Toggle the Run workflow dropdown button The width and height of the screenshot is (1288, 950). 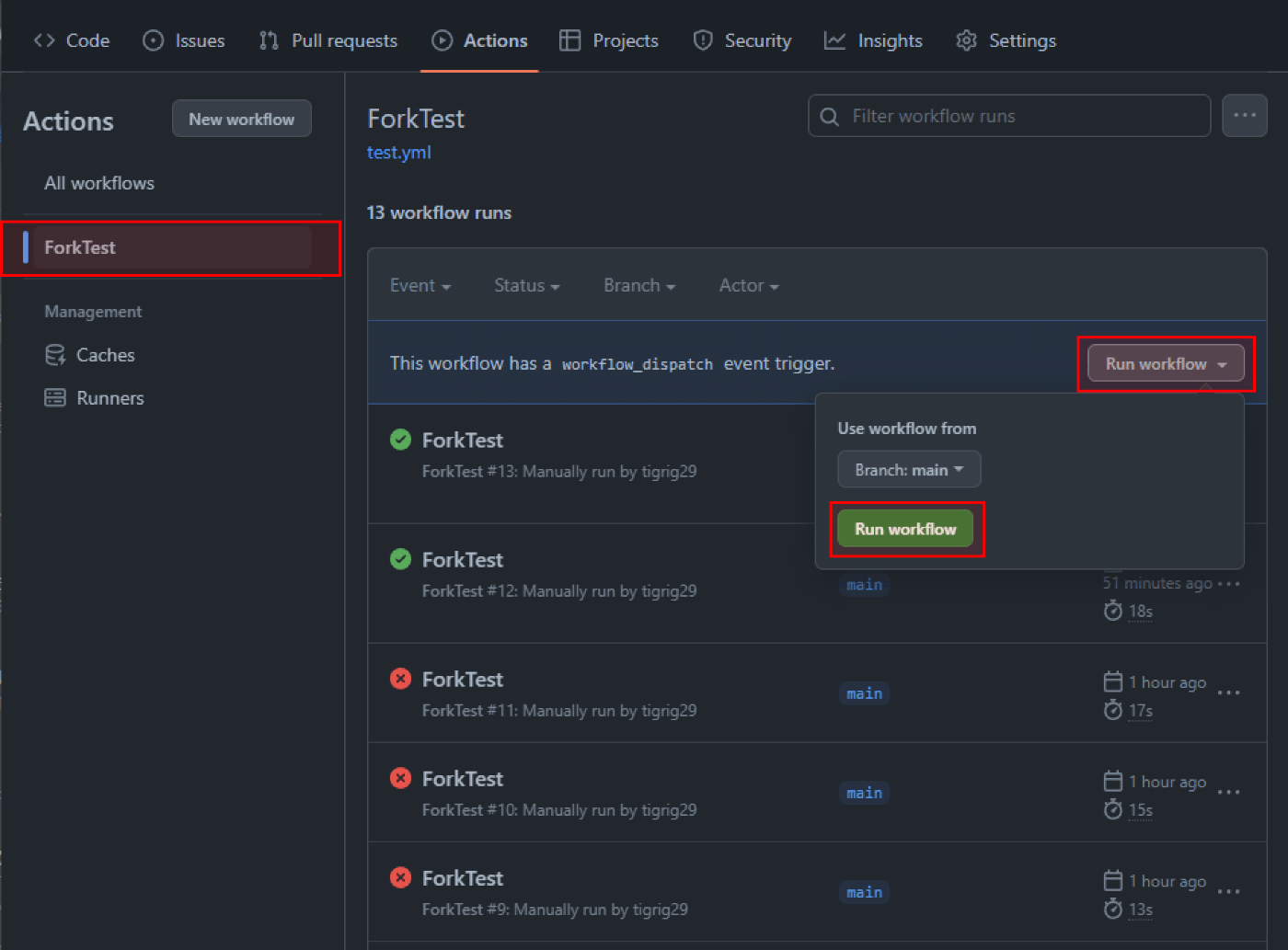point(1166,363)
